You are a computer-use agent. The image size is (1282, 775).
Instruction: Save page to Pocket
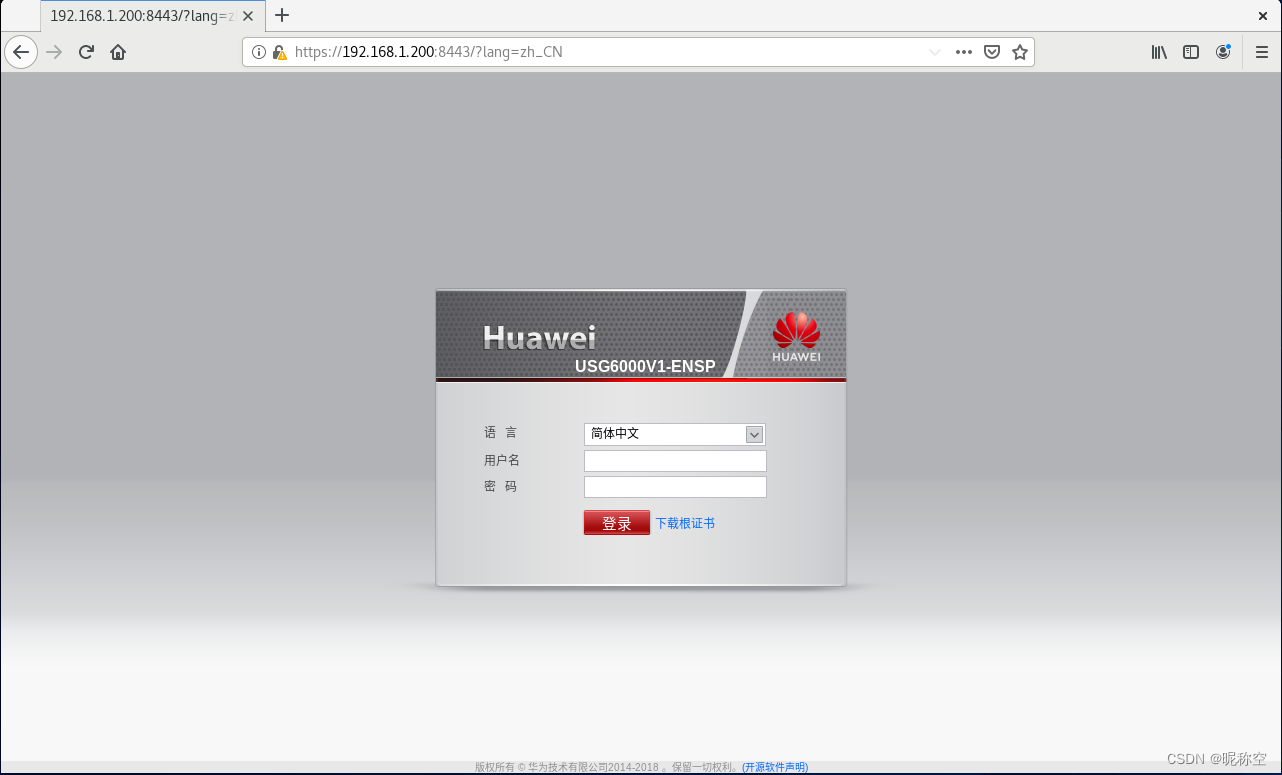click(x=992, y=52)
